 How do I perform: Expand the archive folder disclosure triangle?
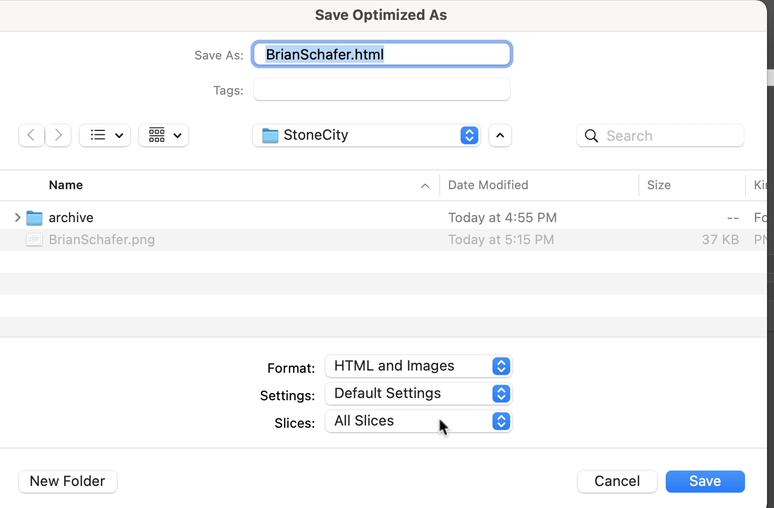coord(17,217)
